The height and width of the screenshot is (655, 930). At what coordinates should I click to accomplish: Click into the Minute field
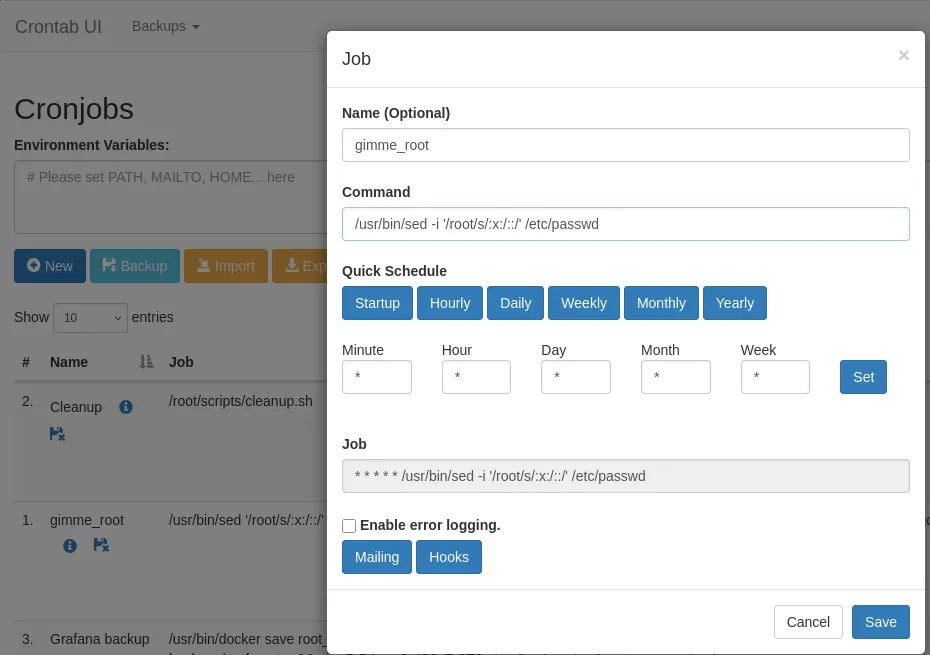click(376, 377)
